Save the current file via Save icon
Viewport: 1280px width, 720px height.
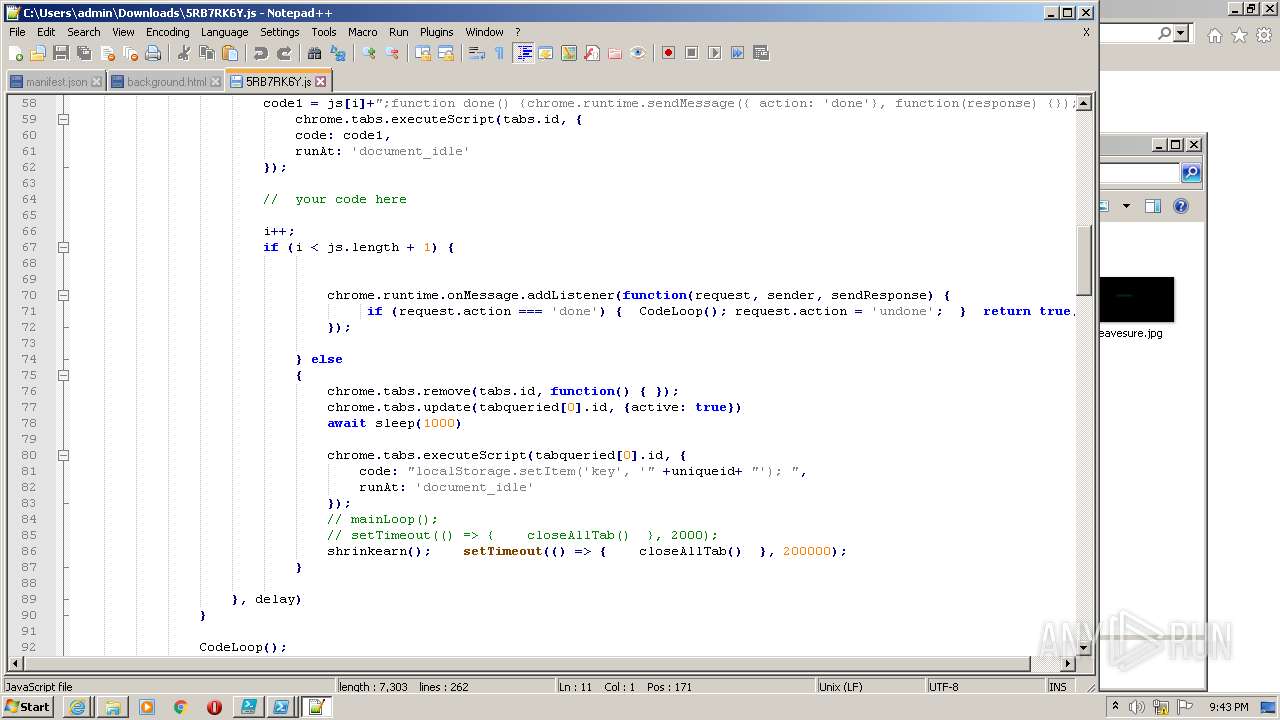click(61, 53)
